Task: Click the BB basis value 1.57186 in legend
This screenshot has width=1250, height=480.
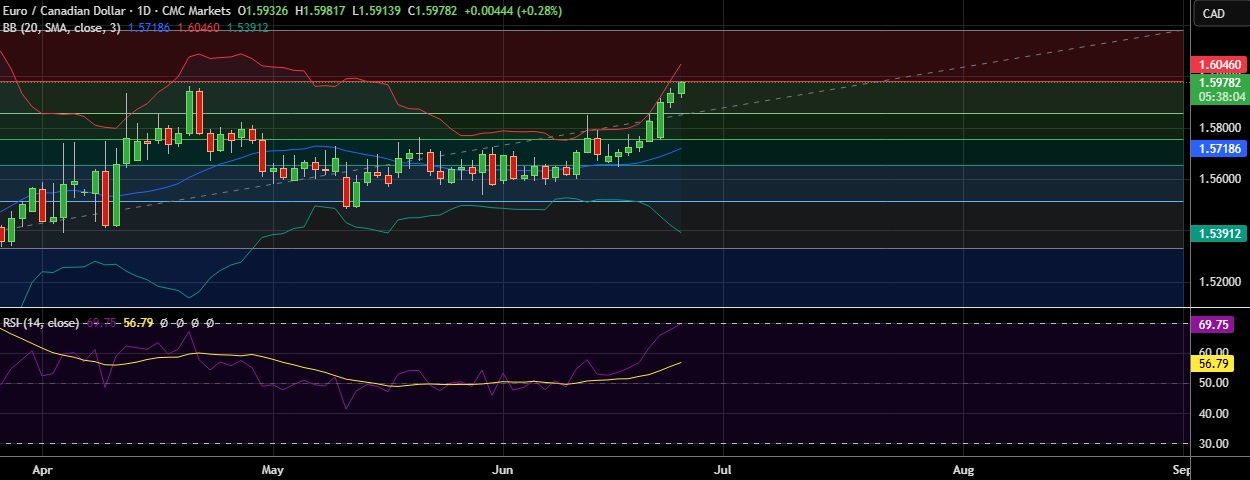Action: (x=150, y=27)
